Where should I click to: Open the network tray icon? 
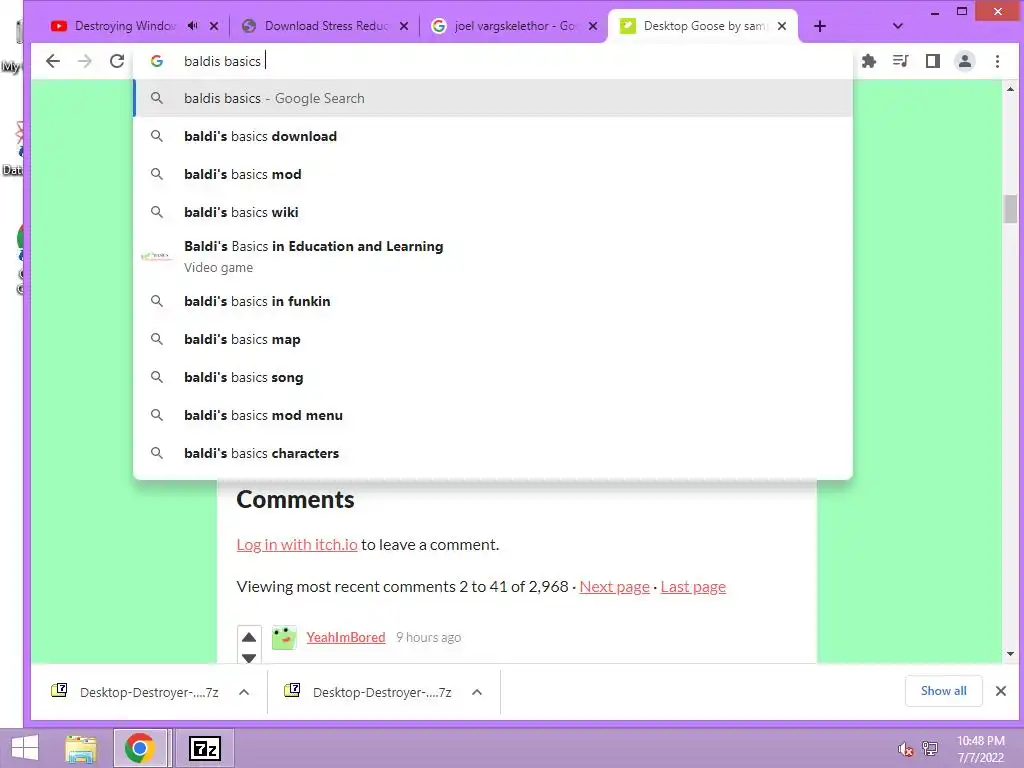pyautogui.click(x=929, y=749)
